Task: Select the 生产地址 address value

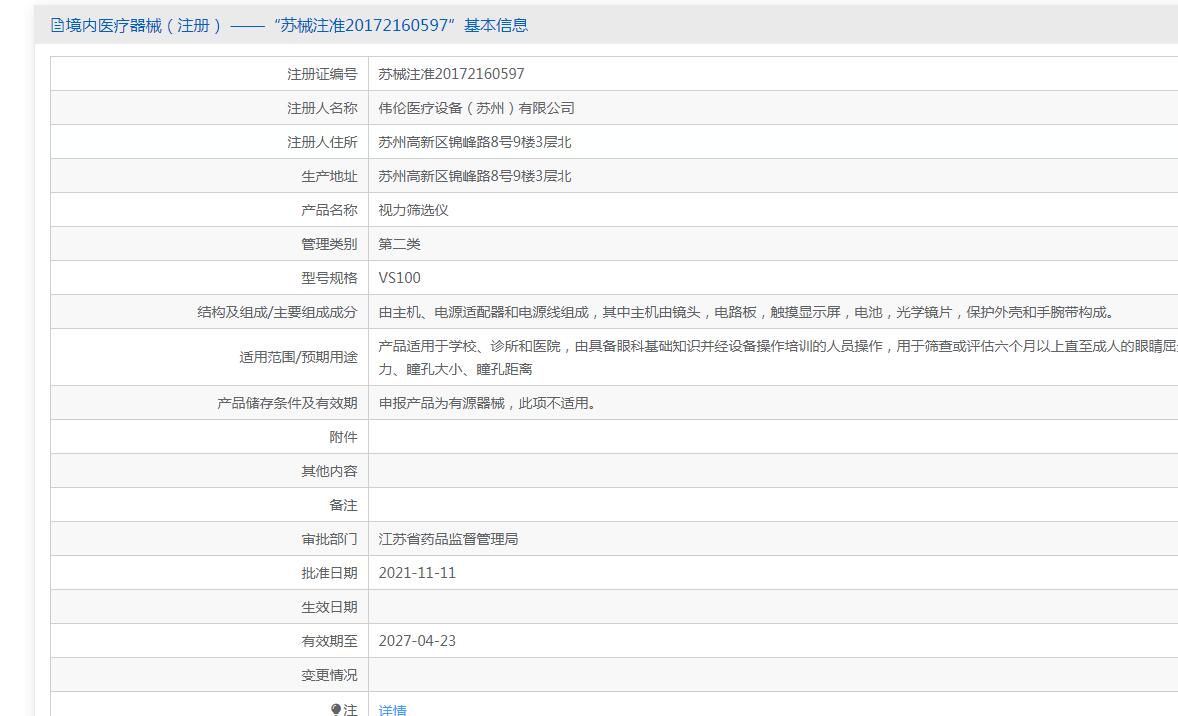Action: [x=475, y=176]
